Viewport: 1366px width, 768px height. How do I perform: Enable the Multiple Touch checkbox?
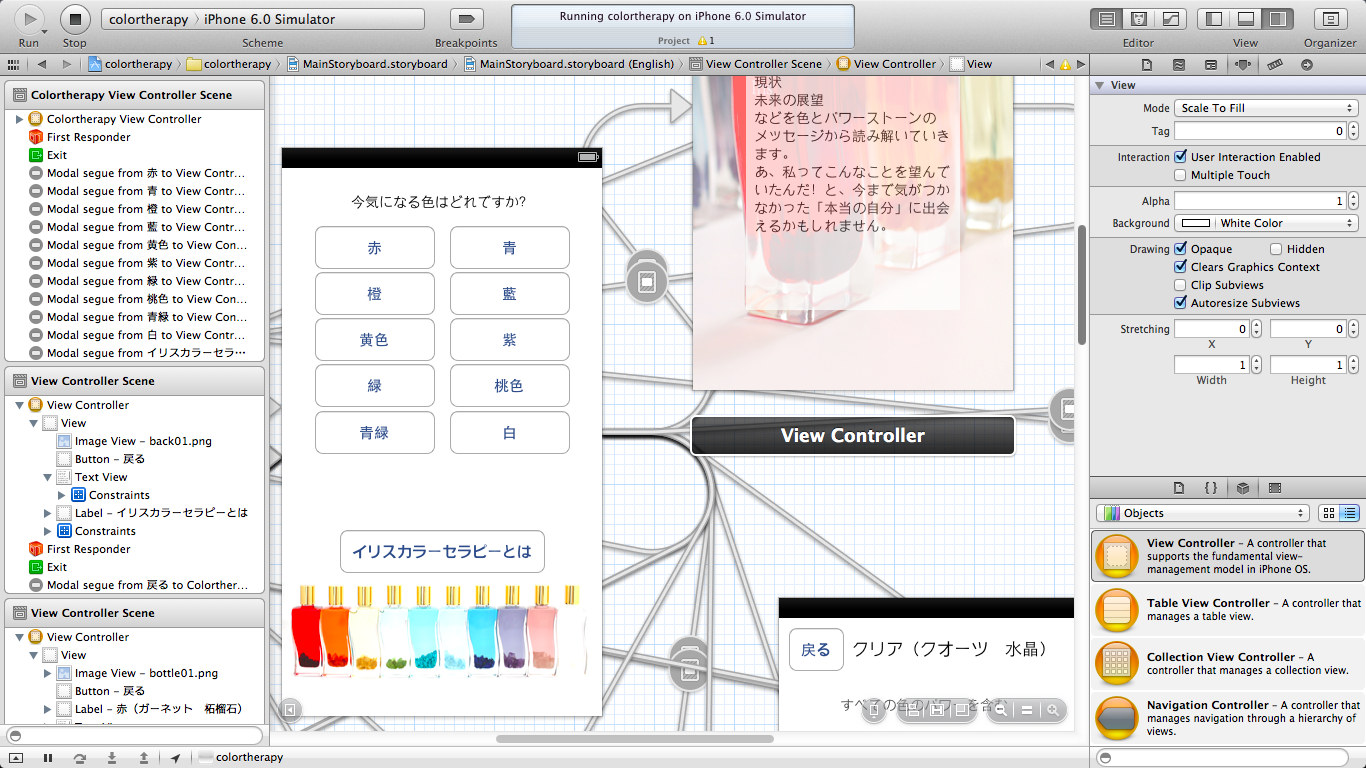(x=1181, y=175)
